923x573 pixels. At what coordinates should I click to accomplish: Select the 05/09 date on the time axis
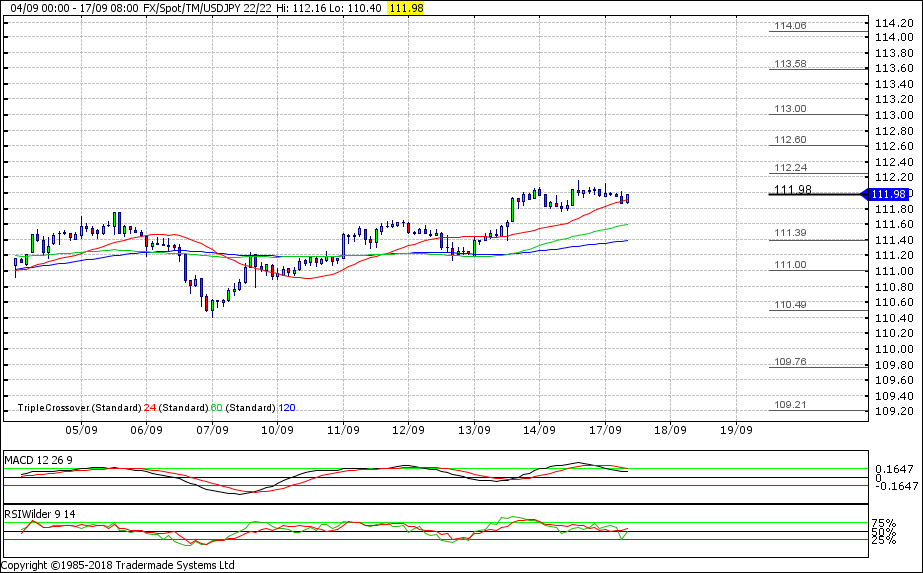(81, 431)
